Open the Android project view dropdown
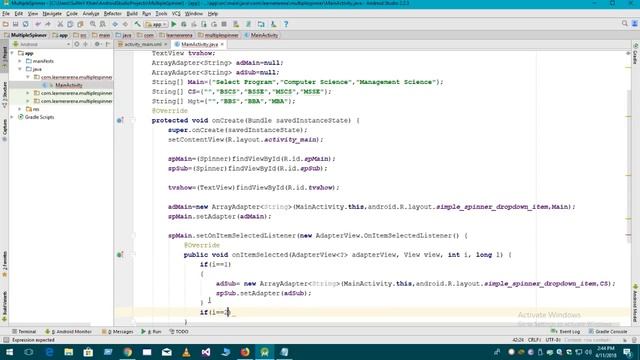640x360 pixels. point(41,44)
